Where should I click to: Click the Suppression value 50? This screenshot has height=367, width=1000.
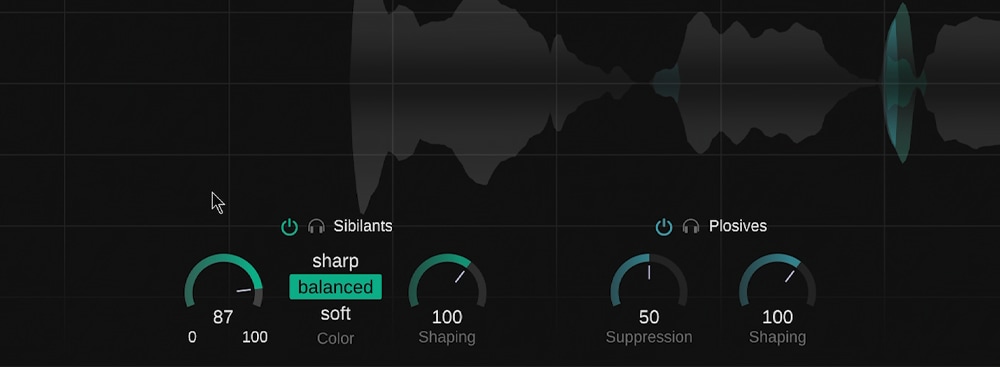tap(649, 317)
